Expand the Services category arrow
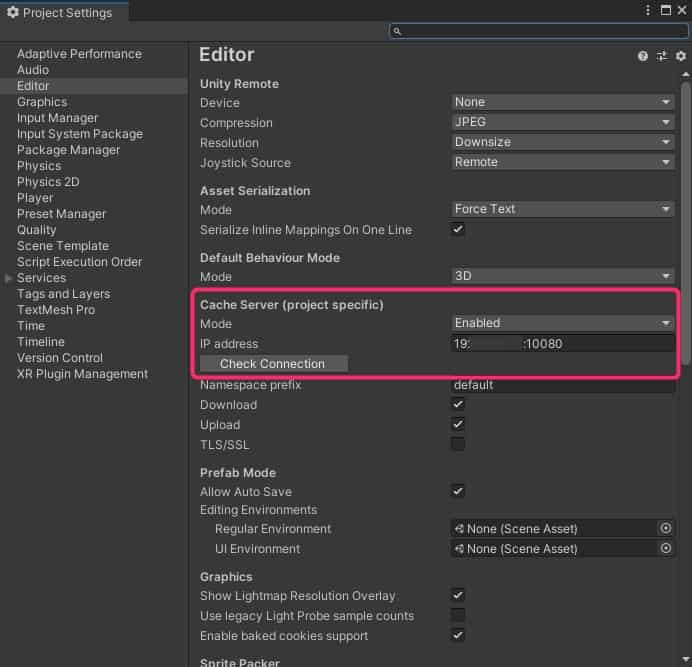692x667 pixels. coord(9,278)
